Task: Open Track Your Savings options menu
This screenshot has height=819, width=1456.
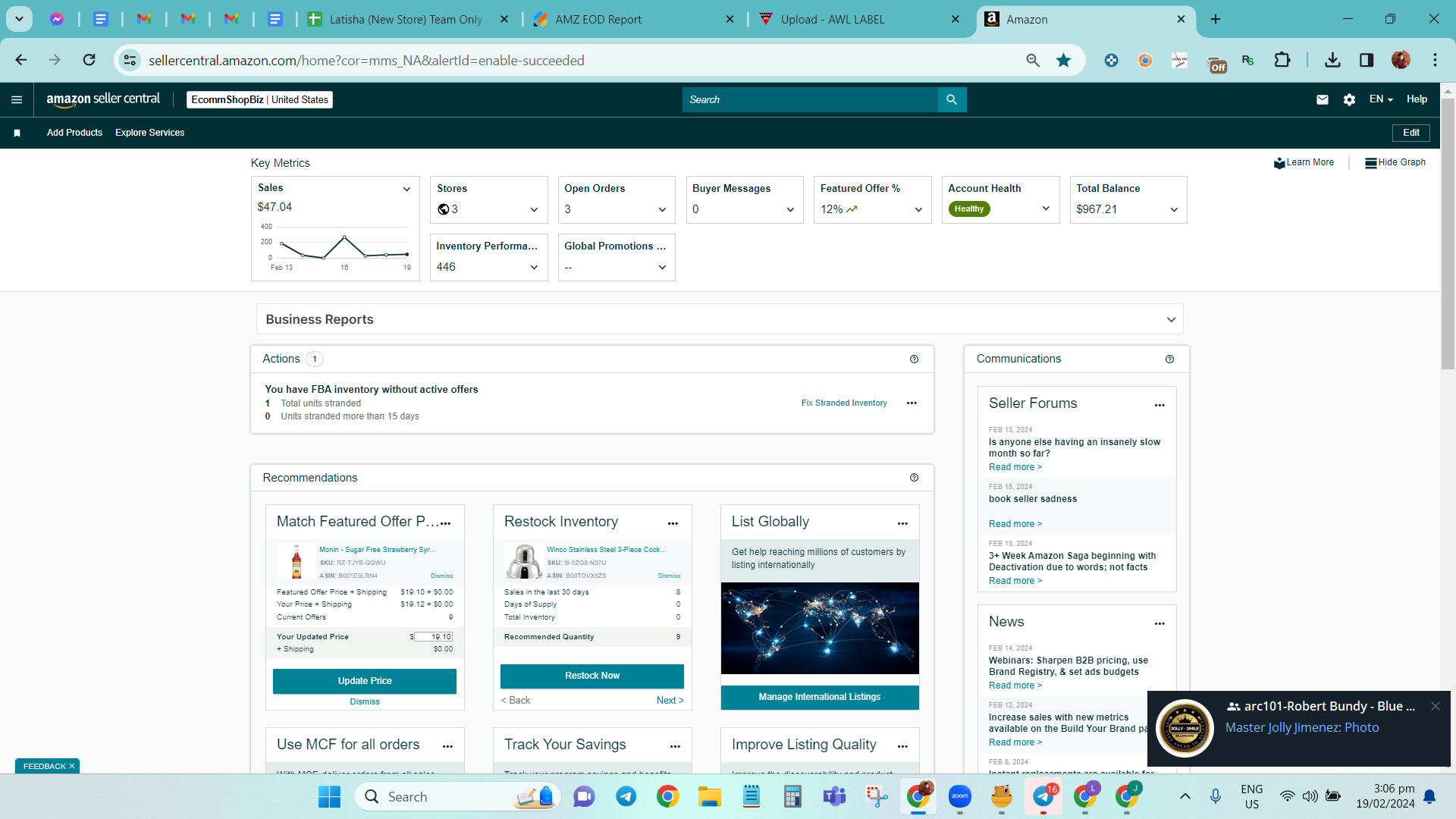Action: (675, 746)
